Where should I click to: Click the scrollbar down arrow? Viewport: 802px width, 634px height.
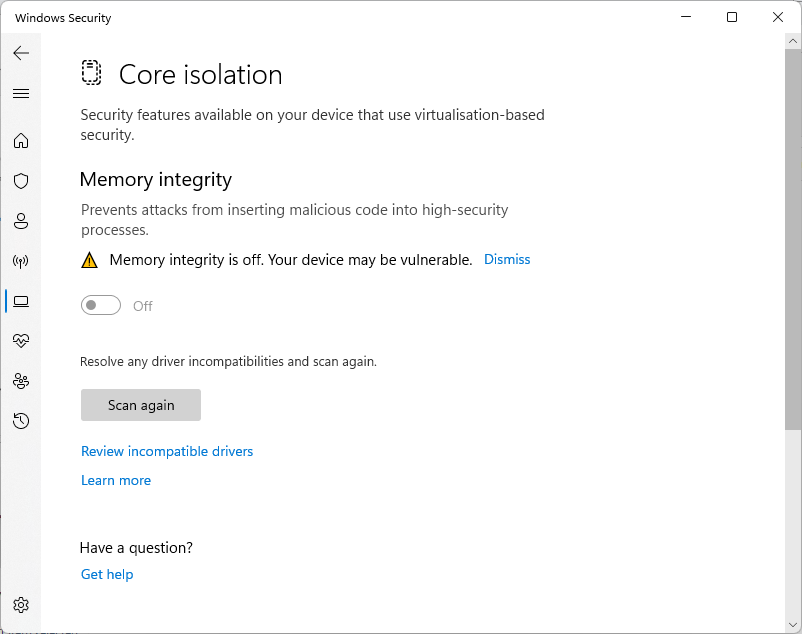point(793,623)
